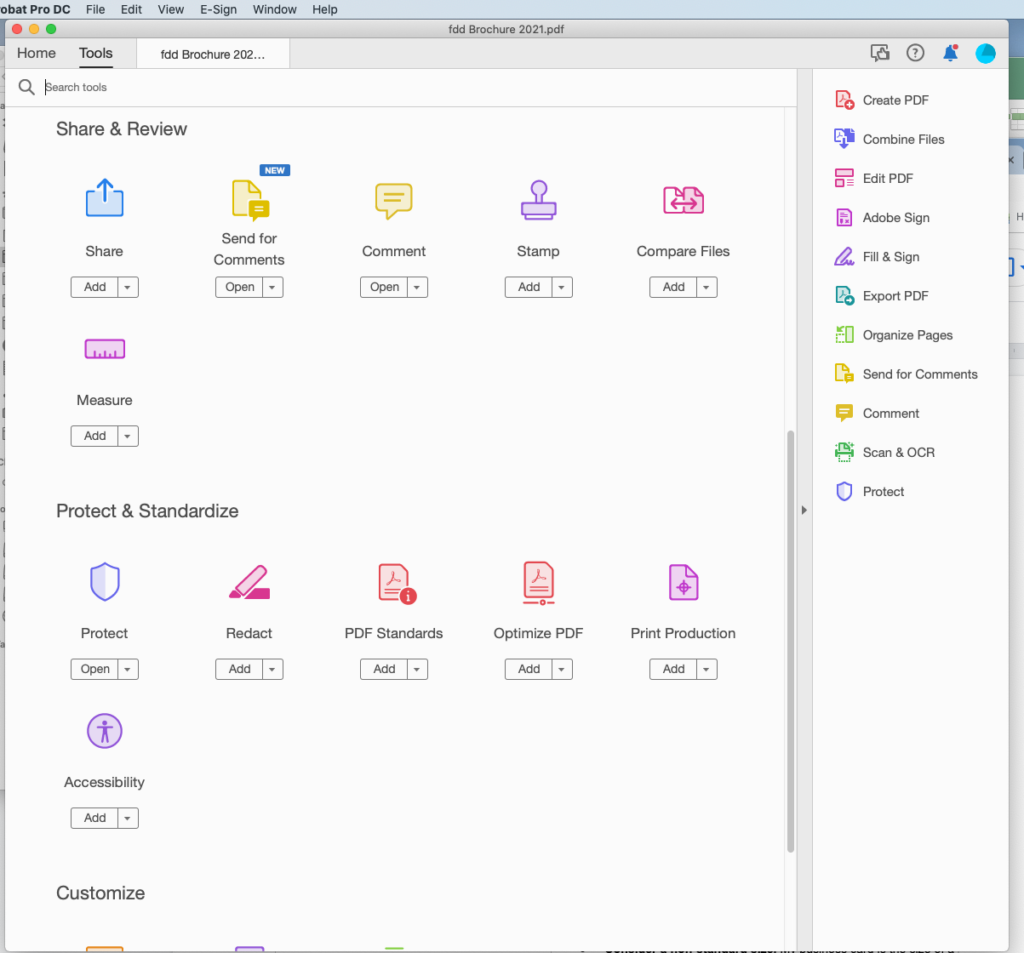Expand the Redact Add dropdown arrow
The height and width of the screenshot is (953, 1024).
click(x=273, y=670)
